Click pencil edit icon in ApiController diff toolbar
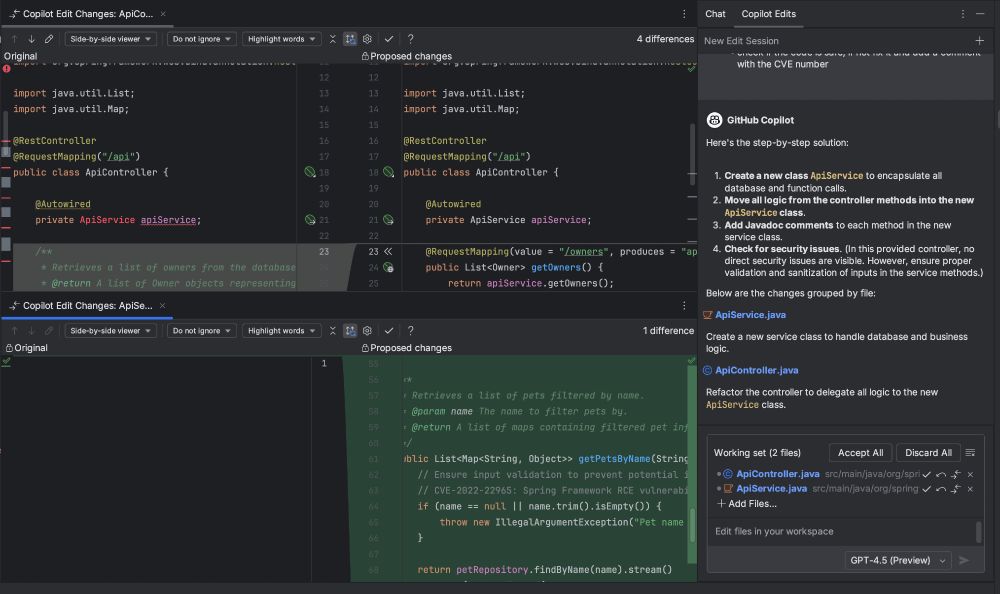1000x594 pixels. point(48,39)
